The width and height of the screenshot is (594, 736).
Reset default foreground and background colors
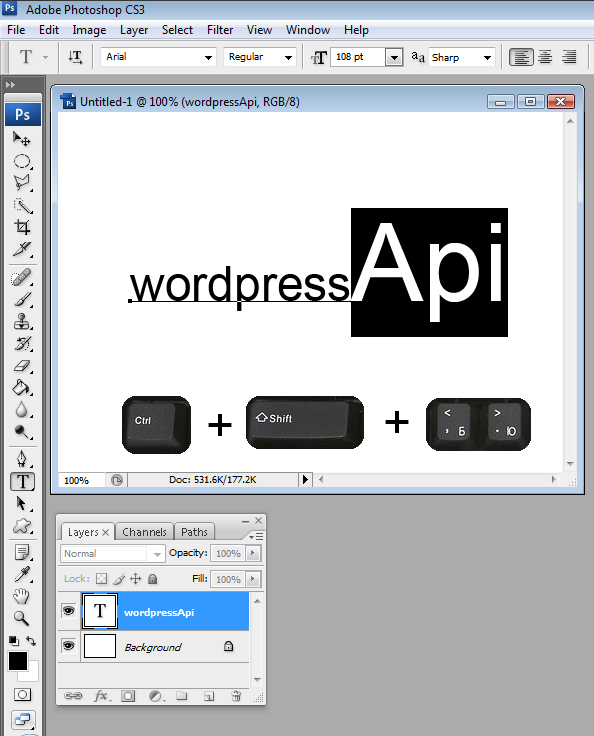pos(14,641)
